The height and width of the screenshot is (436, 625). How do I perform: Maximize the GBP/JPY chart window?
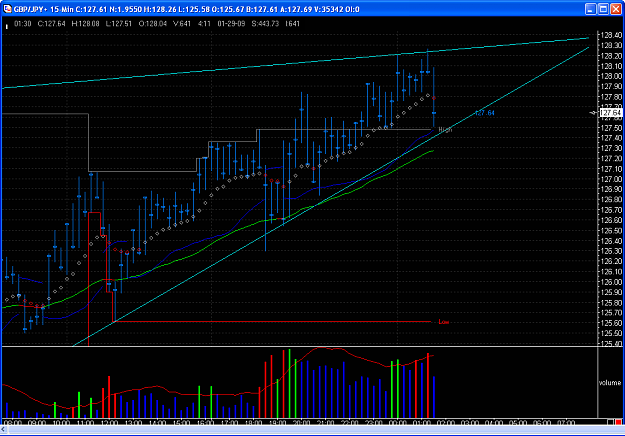tap(603, 9)
